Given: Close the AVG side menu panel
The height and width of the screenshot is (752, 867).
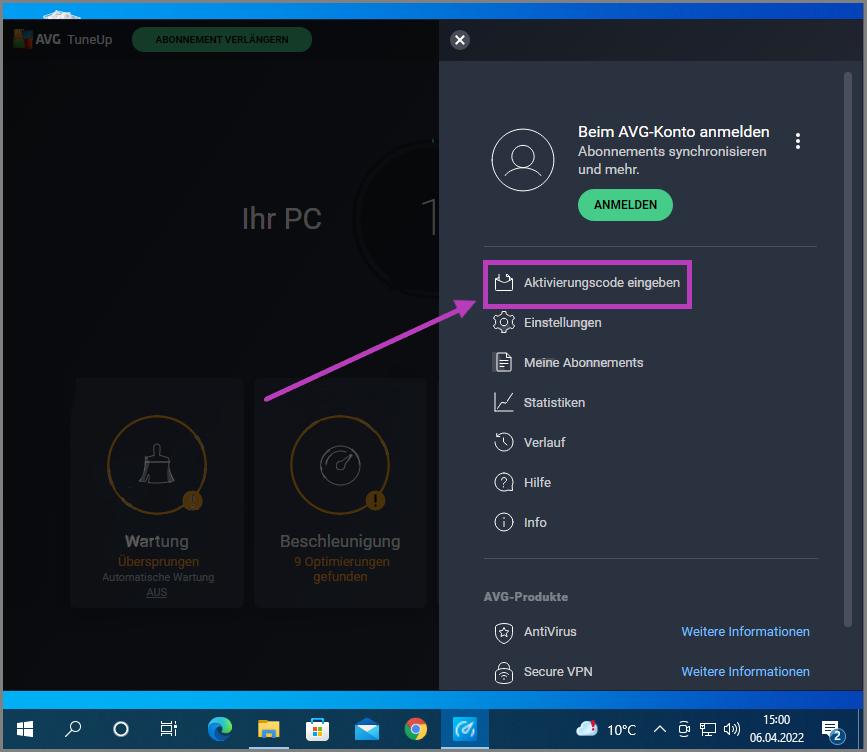Looking at the screenshot, I should coord(459,40).
